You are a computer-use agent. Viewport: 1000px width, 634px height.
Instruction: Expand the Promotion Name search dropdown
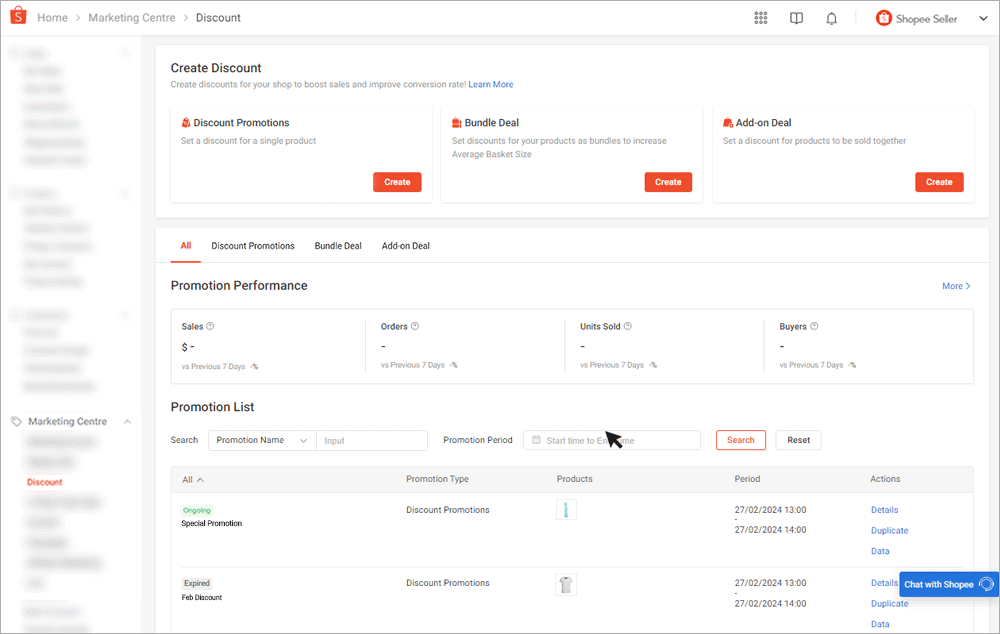point(262,440)
